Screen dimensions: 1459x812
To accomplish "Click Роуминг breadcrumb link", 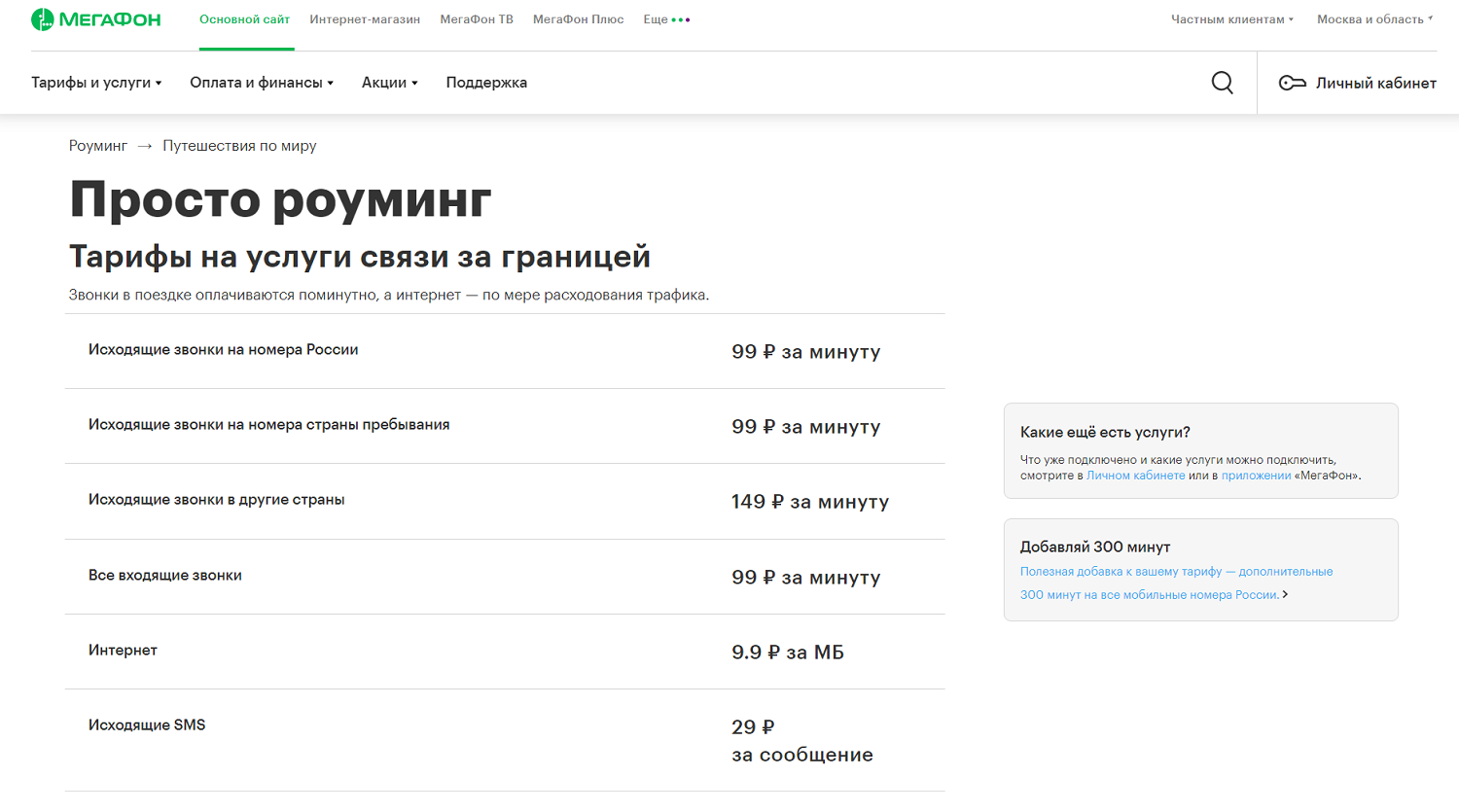I will 98,146.
